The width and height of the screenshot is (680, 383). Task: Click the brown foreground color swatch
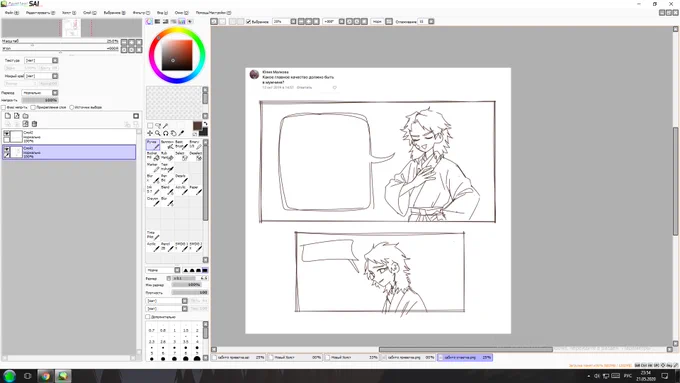[x=197, y=126]
